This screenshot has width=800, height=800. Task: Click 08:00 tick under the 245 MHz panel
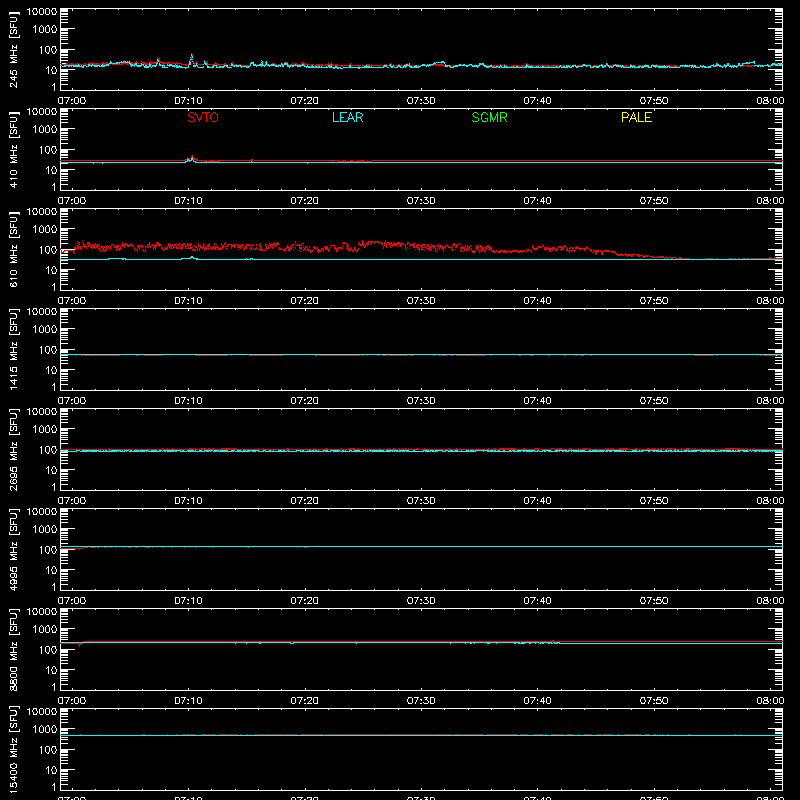pyautogui.click(x=770, y=101)
